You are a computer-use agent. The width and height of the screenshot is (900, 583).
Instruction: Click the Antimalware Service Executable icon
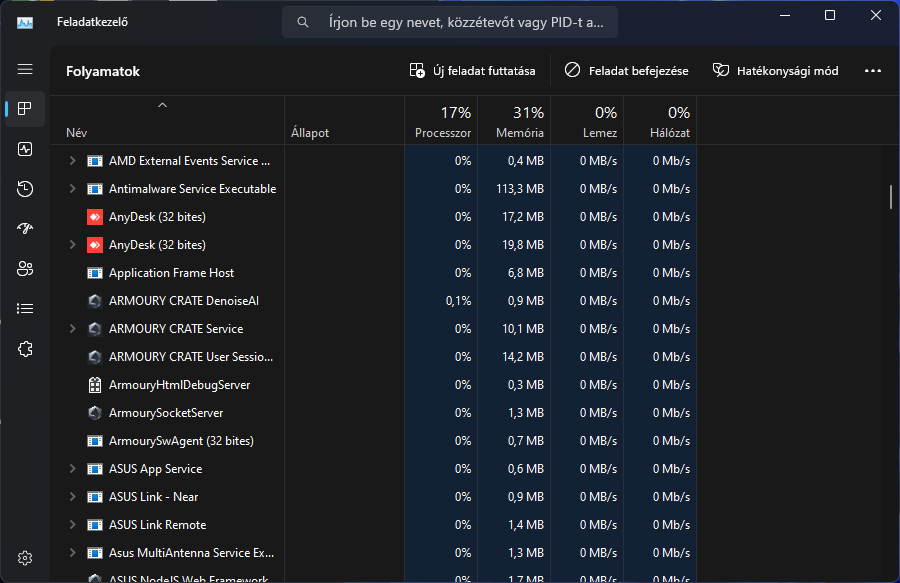tap(95, 189)
